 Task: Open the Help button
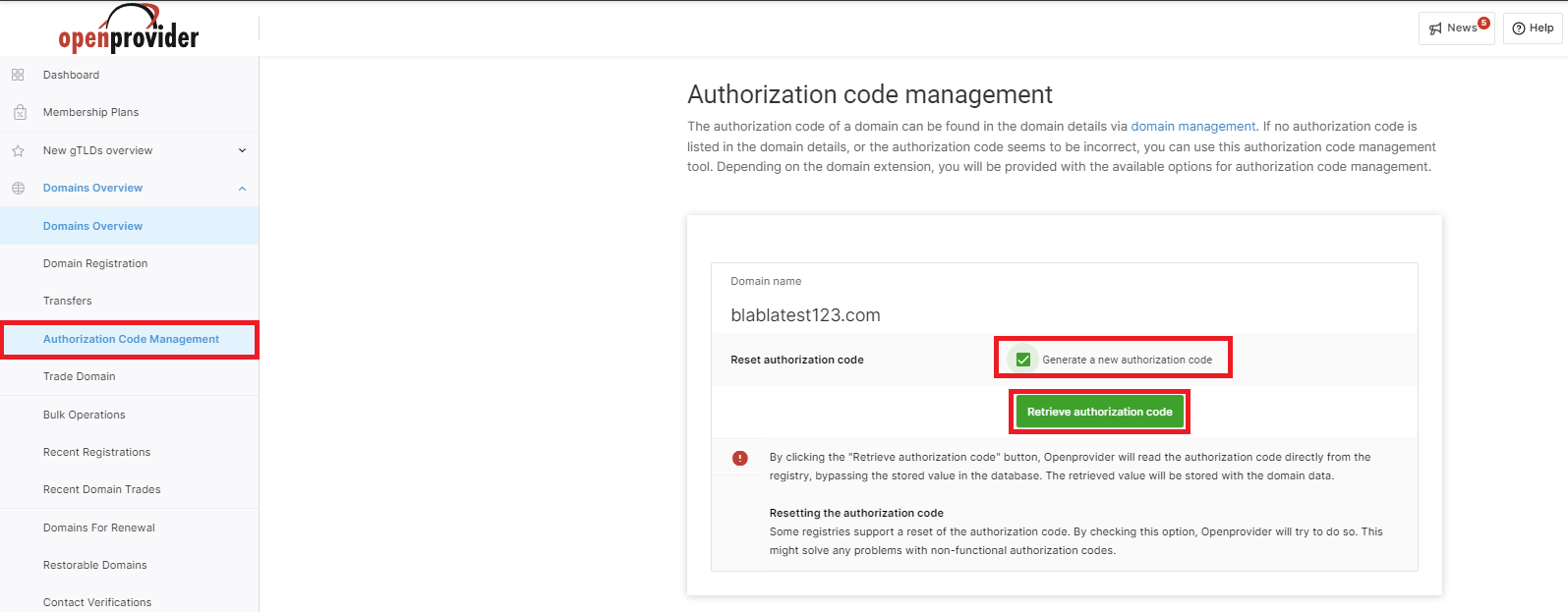pos(1533,28)
